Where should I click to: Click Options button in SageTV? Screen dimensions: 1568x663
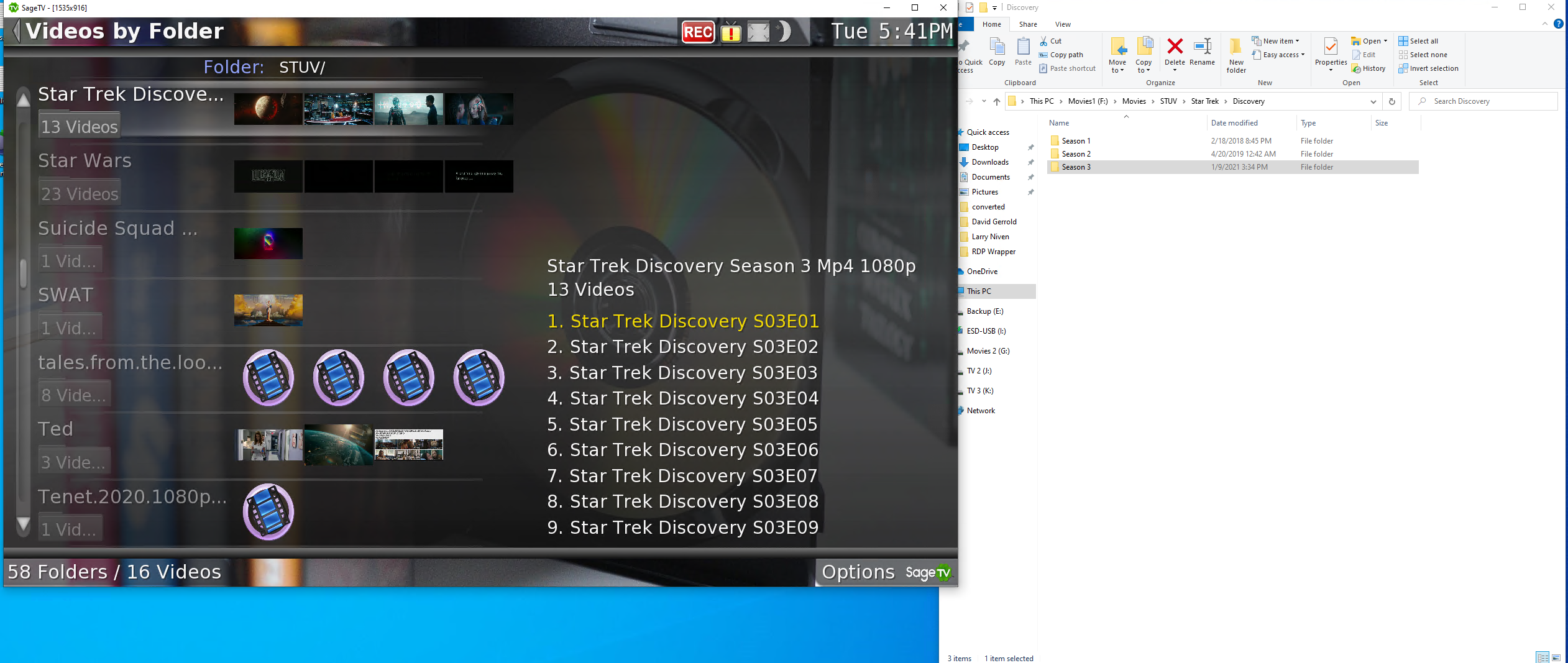(x=858, y=572)
